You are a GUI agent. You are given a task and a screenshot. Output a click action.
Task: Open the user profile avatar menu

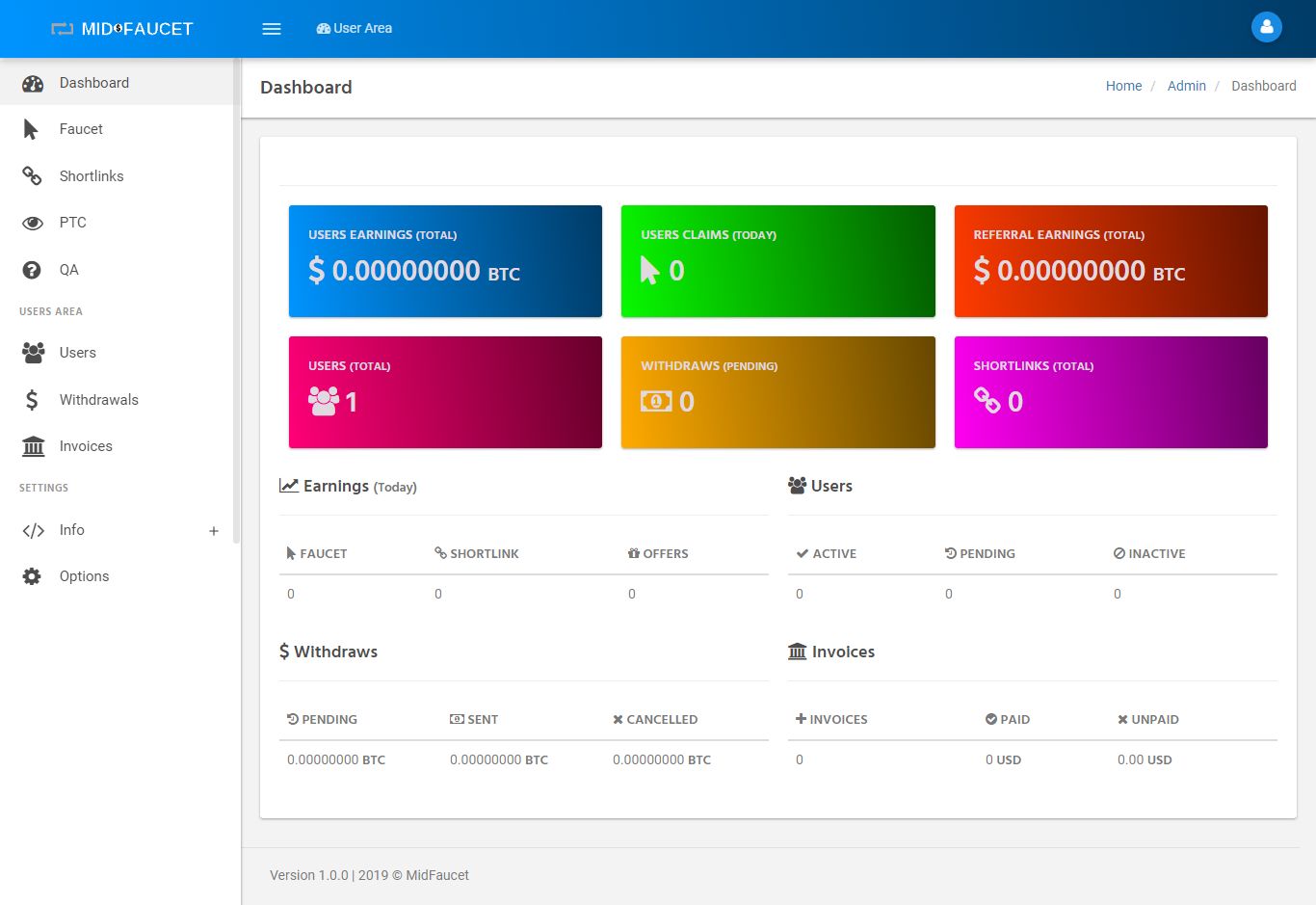[x=1266, y=27]
